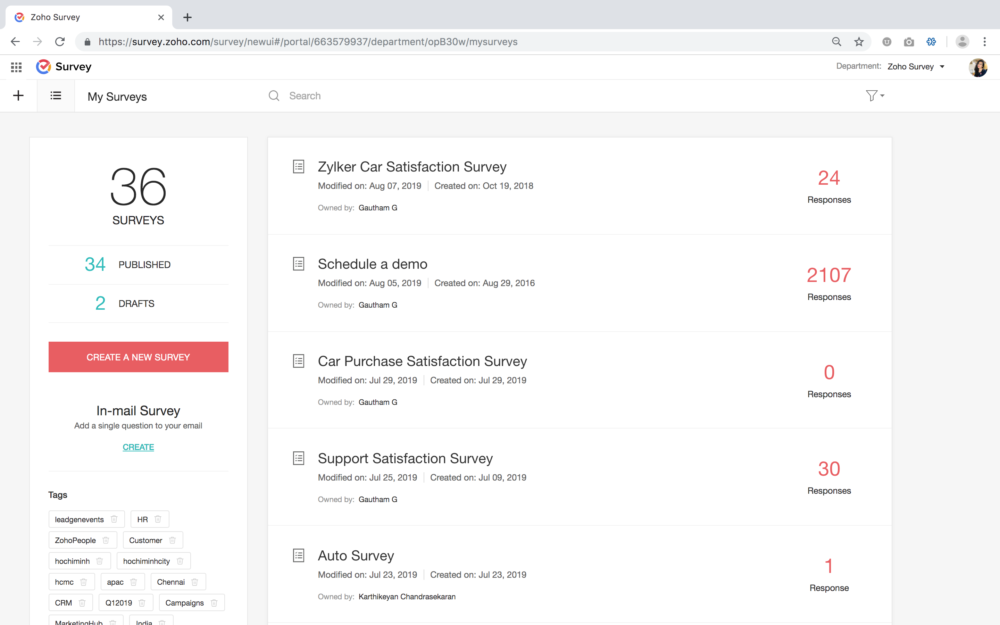1000x625 pixels.
Task: Click the Search magnifier icon
Action: point(273,95)
